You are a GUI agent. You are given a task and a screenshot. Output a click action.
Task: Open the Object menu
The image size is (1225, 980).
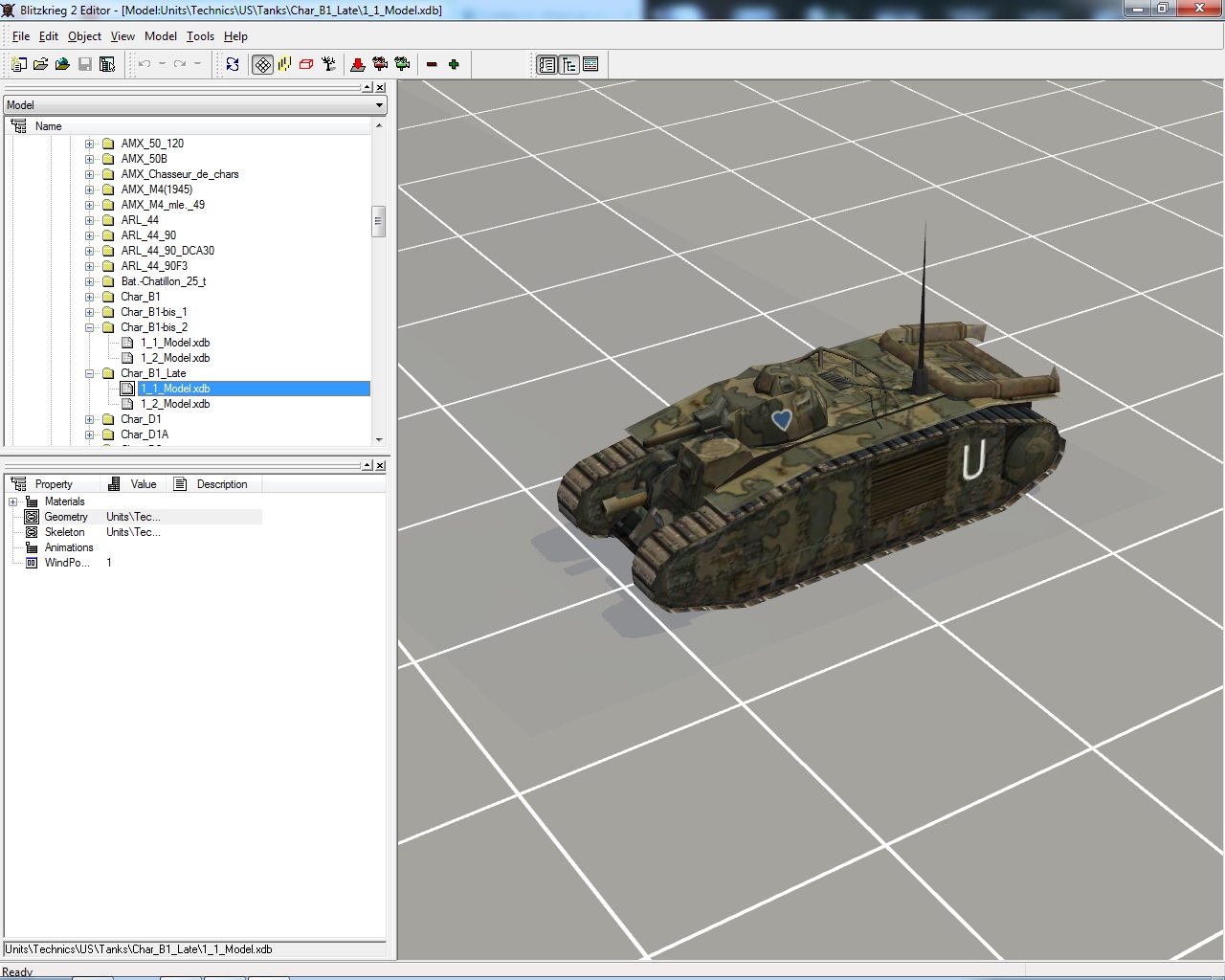[84, 36]
